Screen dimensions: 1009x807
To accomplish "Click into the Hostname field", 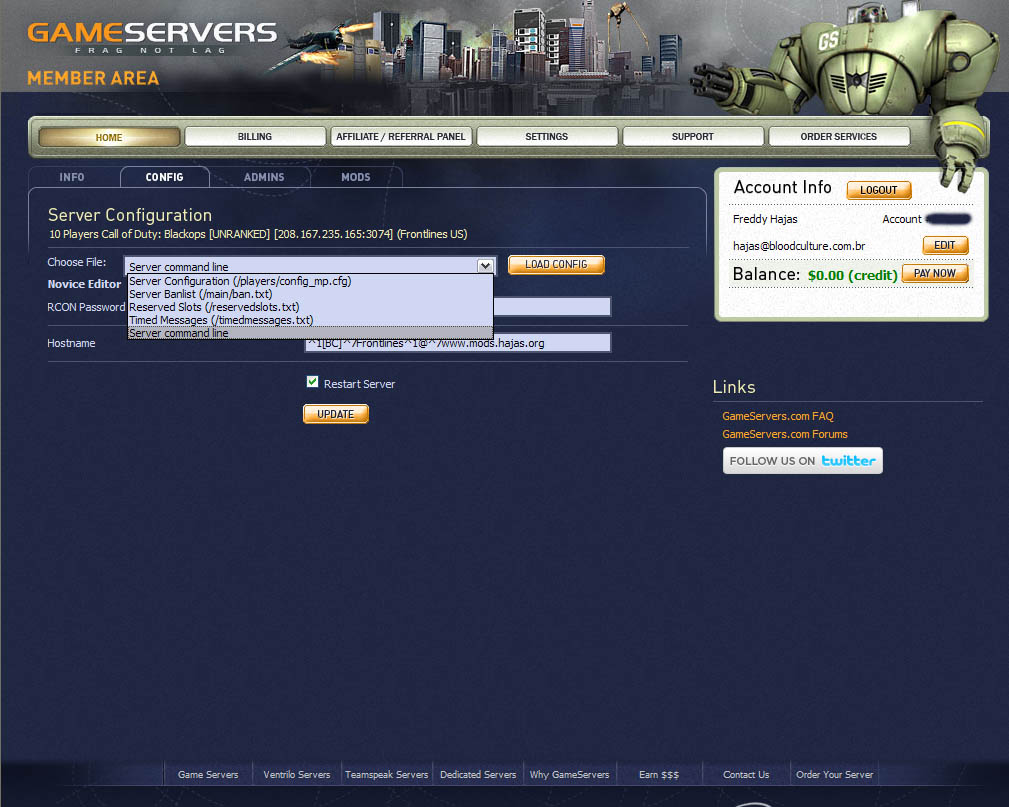I will [458, 343].
